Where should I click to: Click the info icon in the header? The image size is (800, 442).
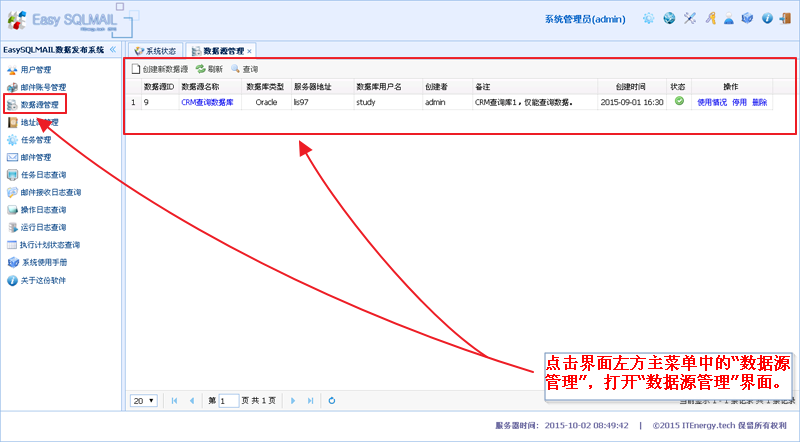(767, 19)
